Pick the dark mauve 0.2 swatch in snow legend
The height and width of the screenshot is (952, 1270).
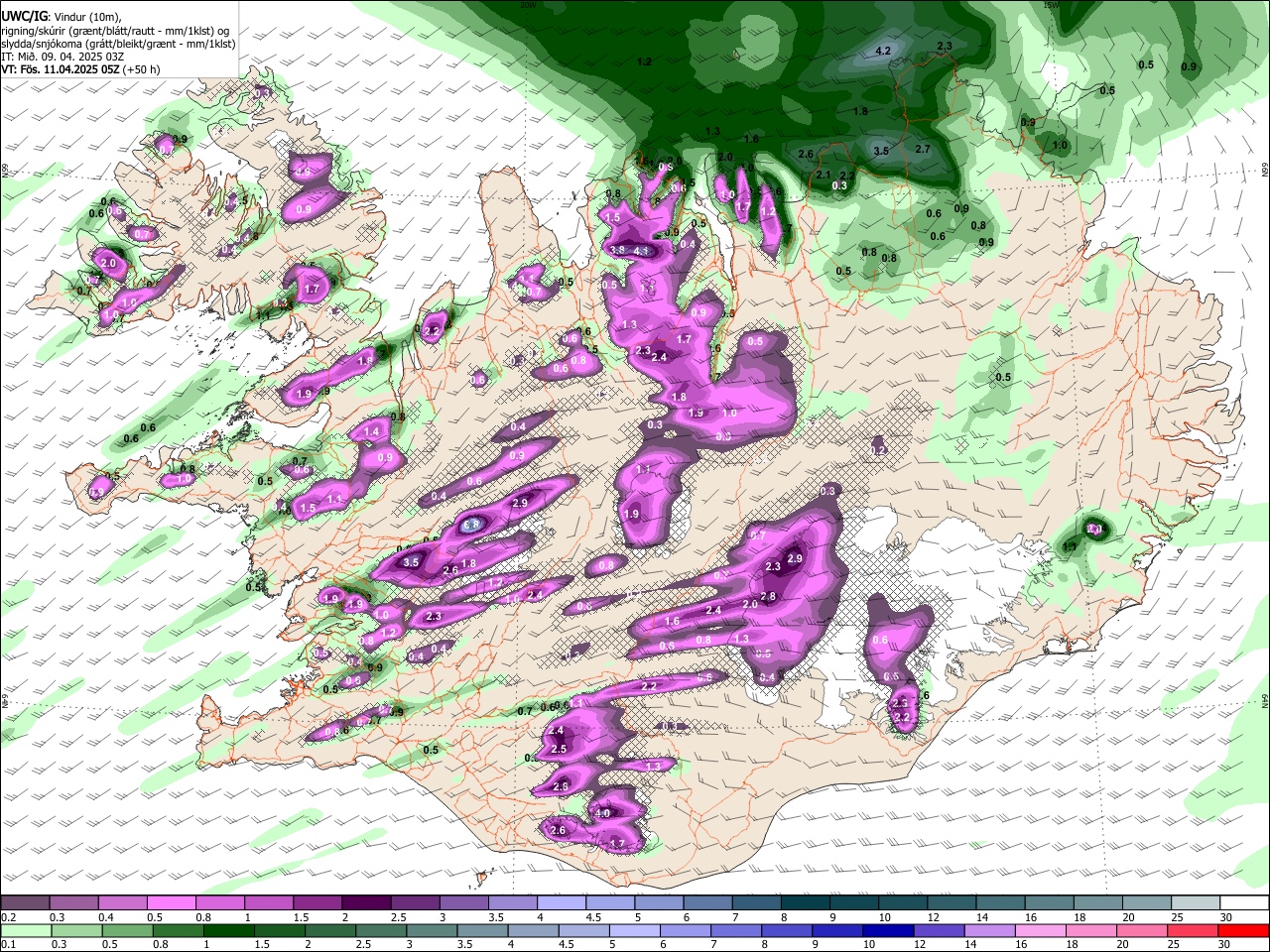(25, 903)
